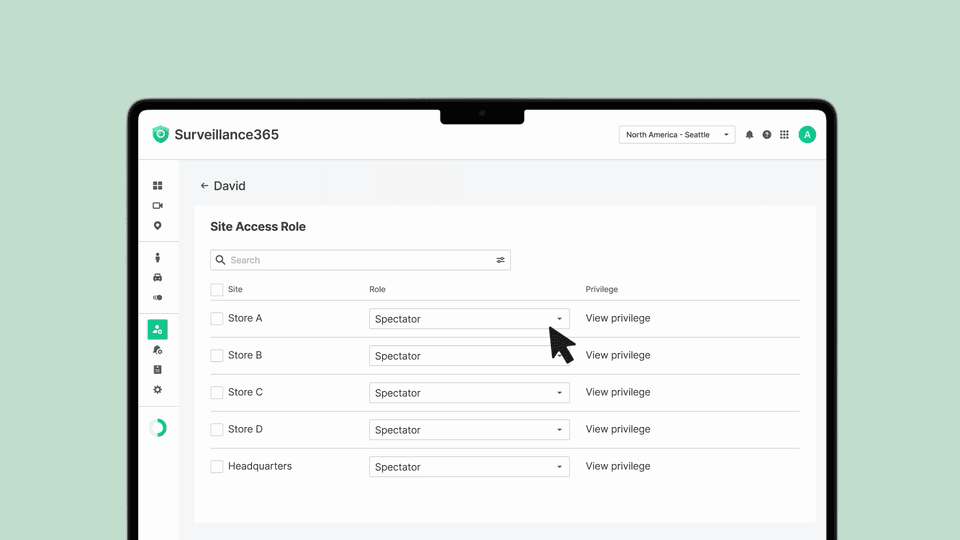Focus the Search input field
This screenshot has width=960, height=540.
(x=360, y=260)
